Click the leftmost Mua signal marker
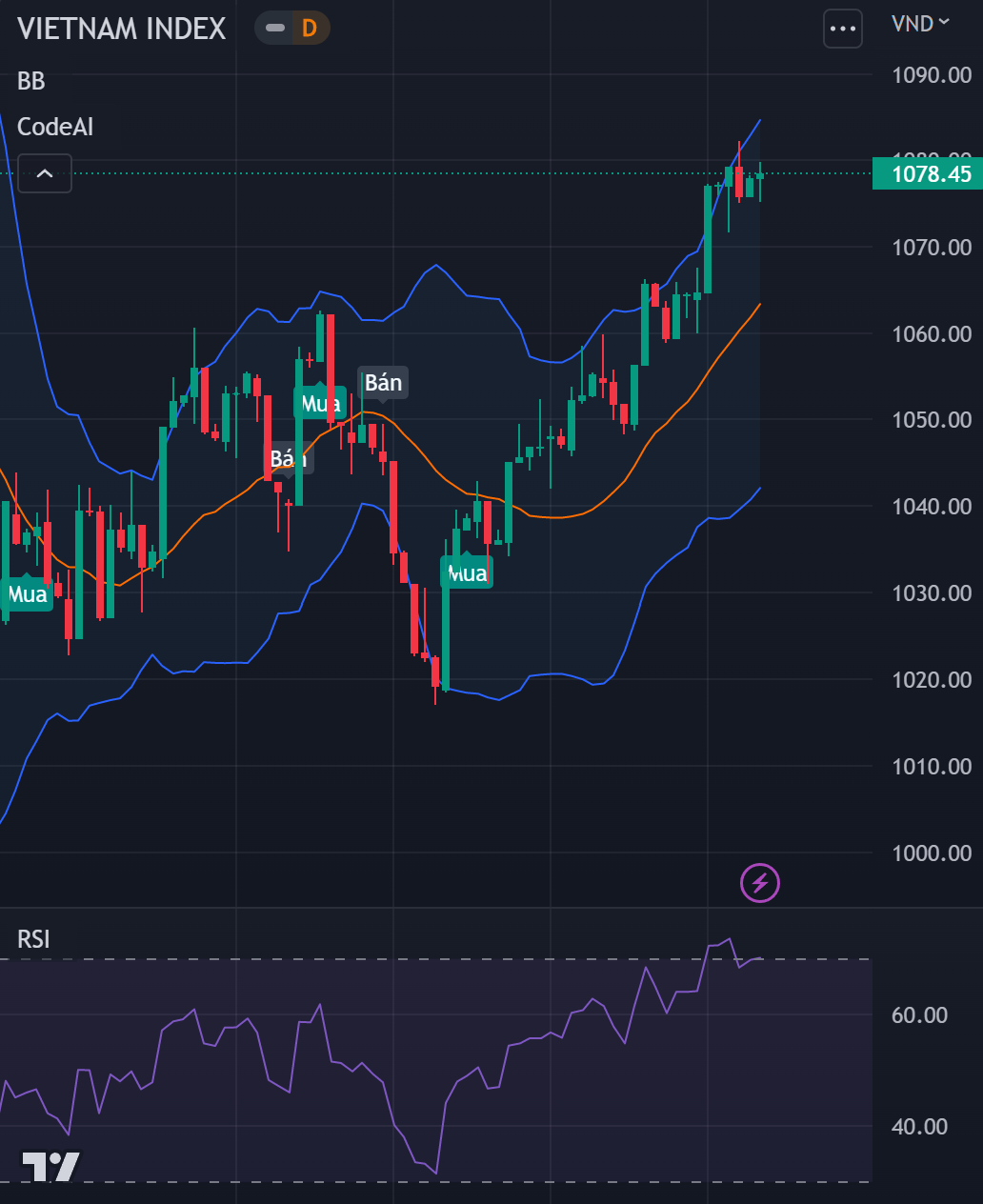Screen dimensions: 983x1204 pyautogui.click(x=26, y=594)
